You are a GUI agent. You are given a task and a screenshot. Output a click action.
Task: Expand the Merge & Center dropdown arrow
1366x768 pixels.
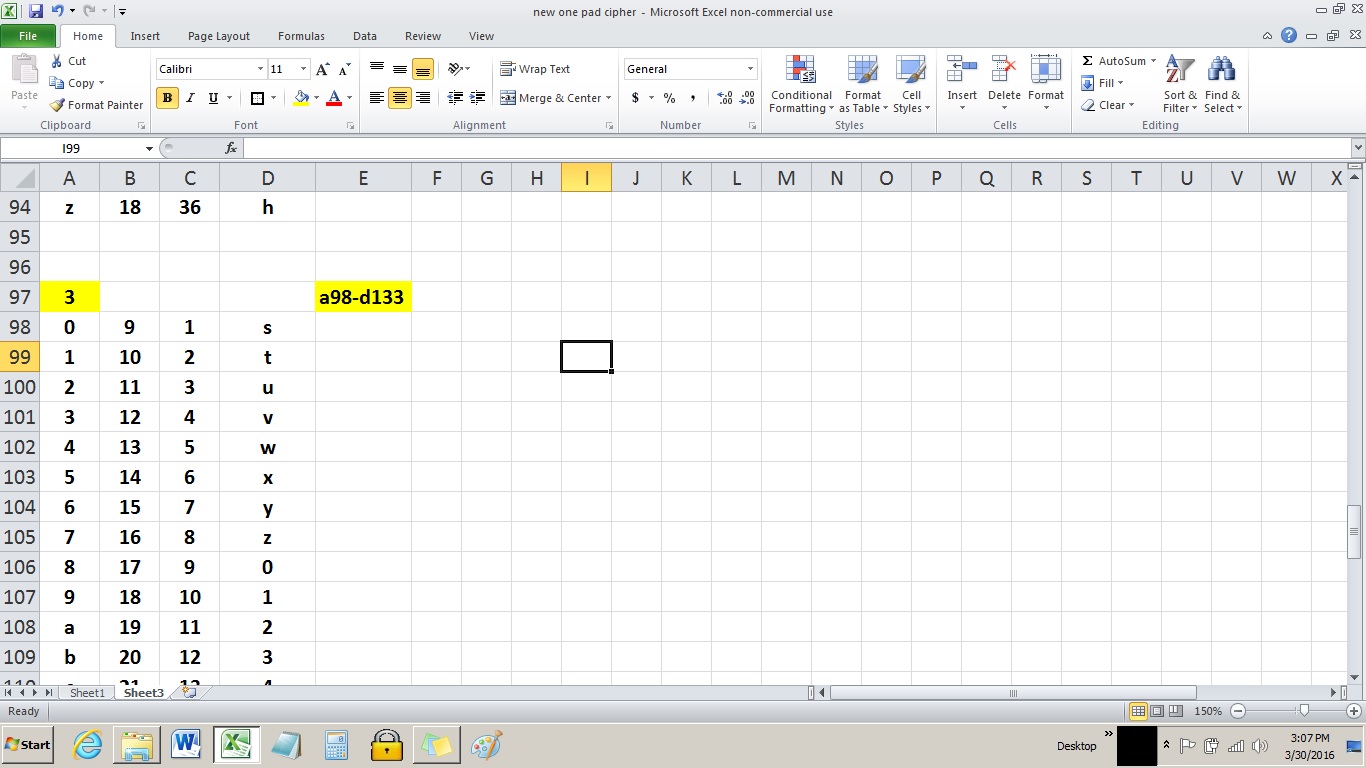[609, 98]
